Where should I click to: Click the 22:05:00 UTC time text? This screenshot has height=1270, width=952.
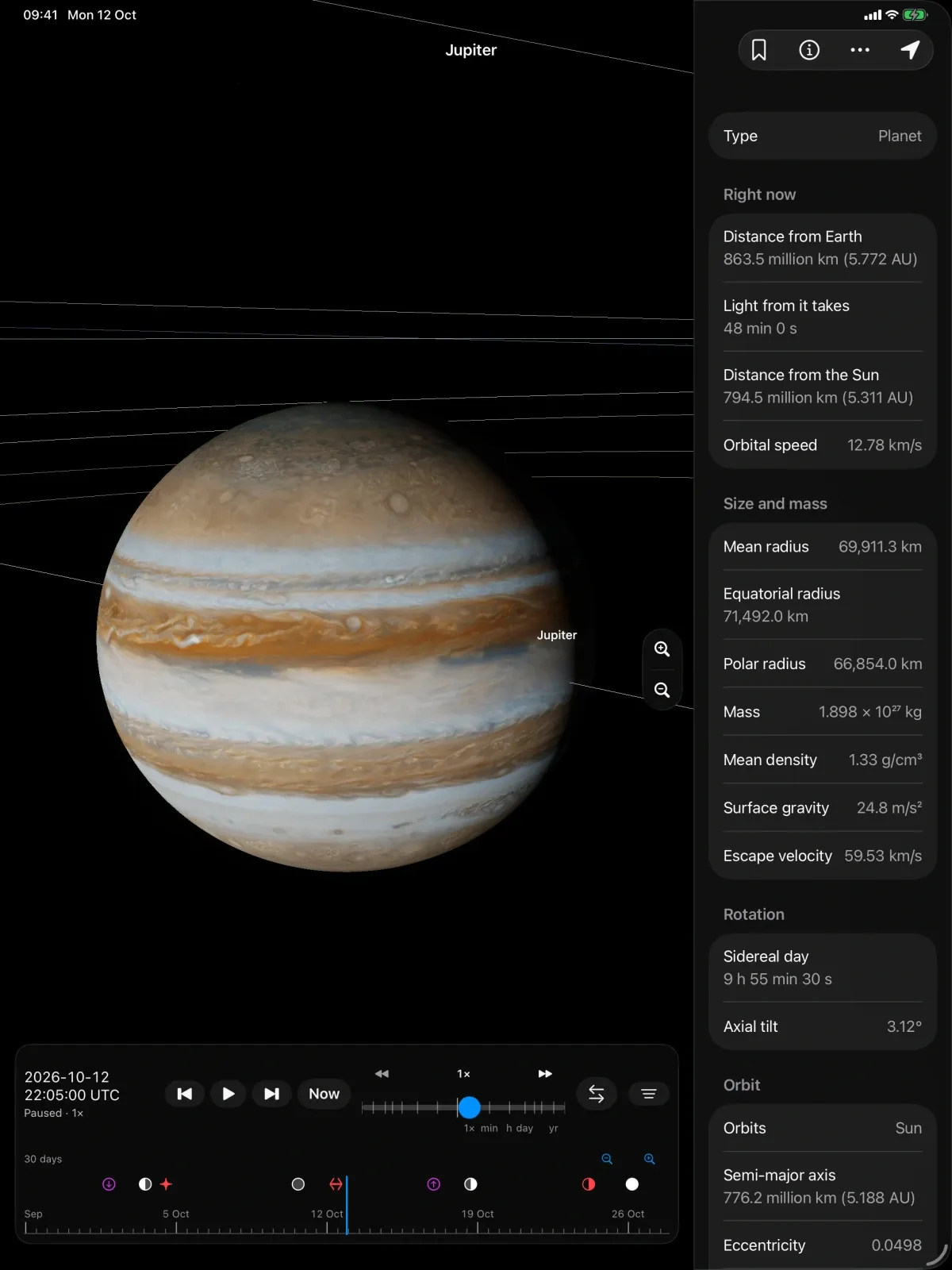(x=72, y=1095)
